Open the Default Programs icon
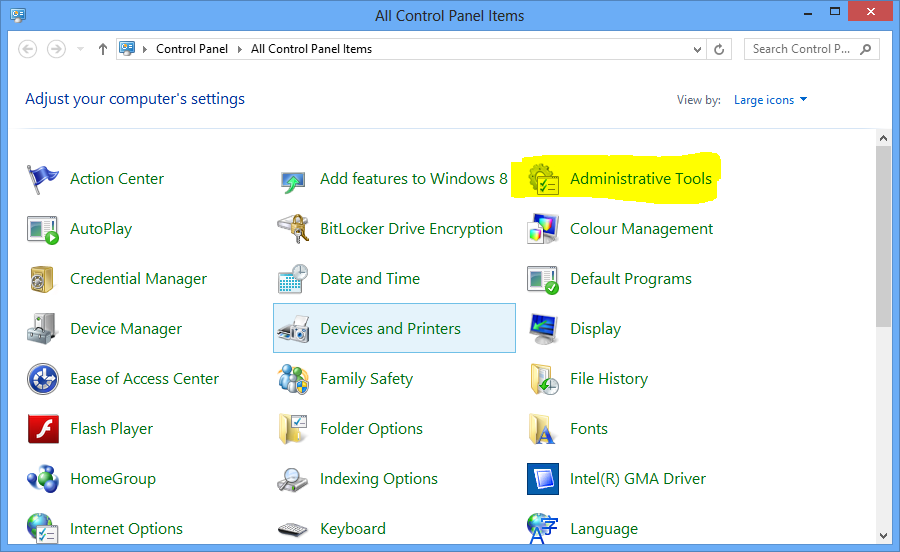Screen dimensions: 900x552 543,280
